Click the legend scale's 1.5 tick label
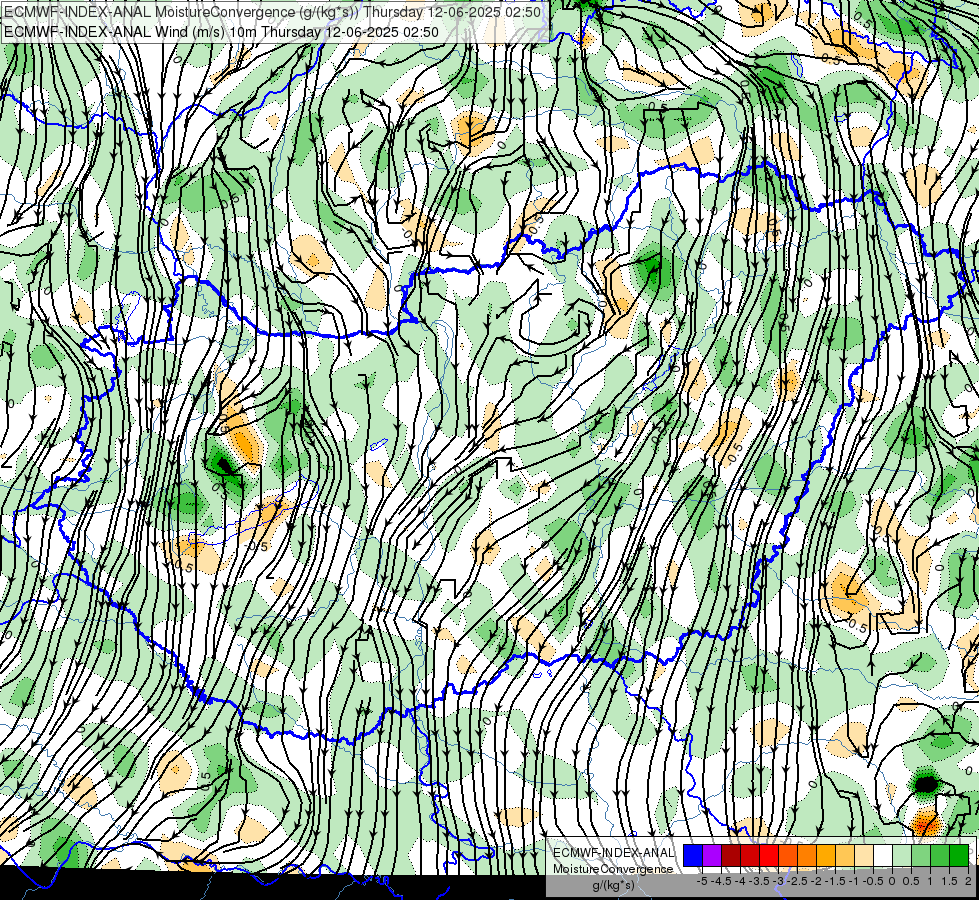 950,881
